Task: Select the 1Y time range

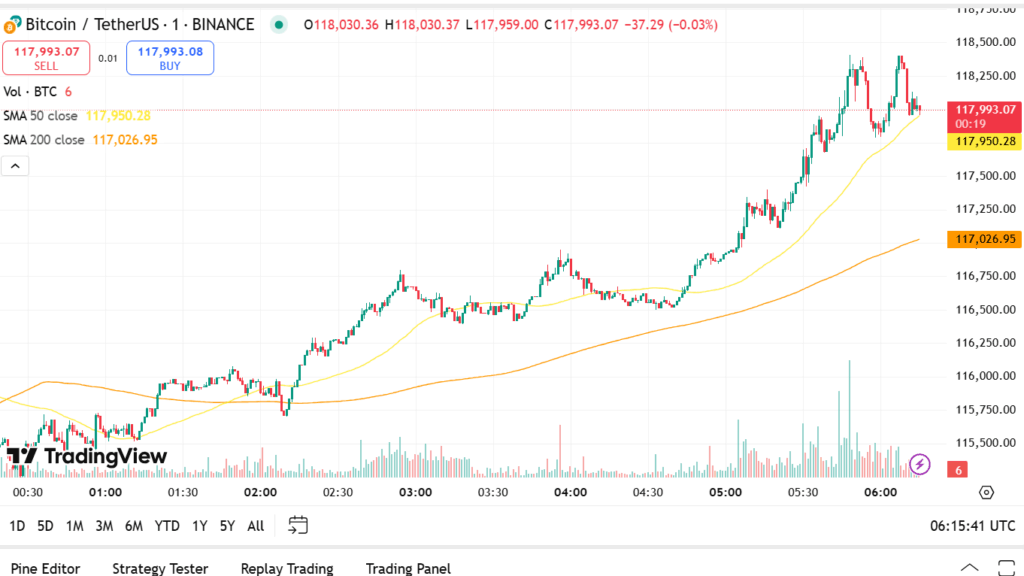Action: [200, 526]
